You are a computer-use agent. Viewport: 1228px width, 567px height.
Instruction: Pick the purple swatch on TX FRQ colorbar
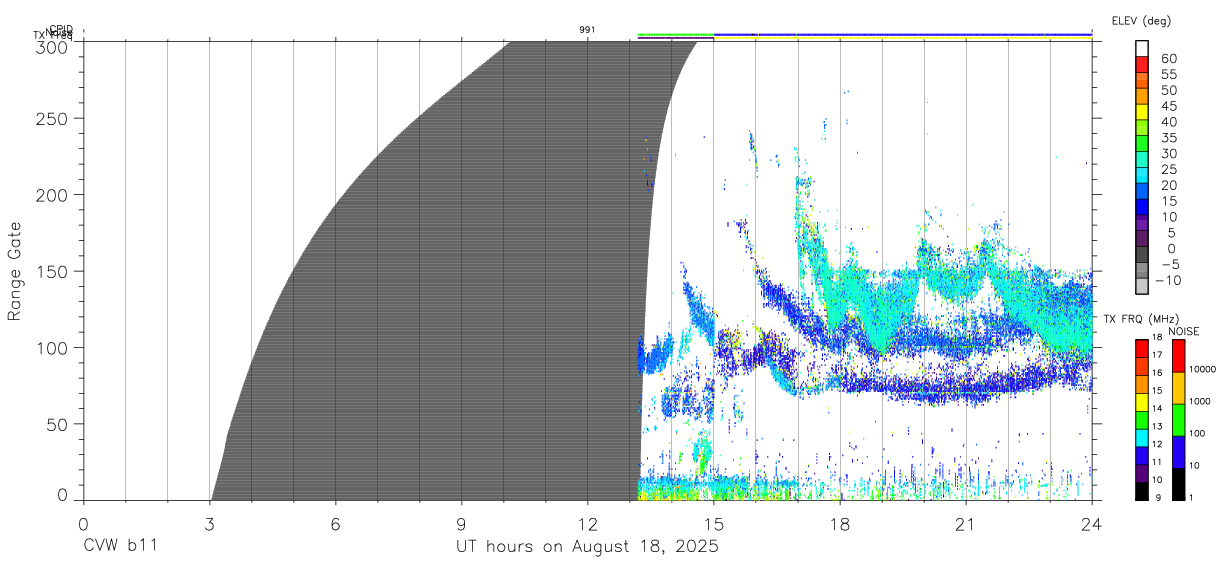pos(1142,473)
